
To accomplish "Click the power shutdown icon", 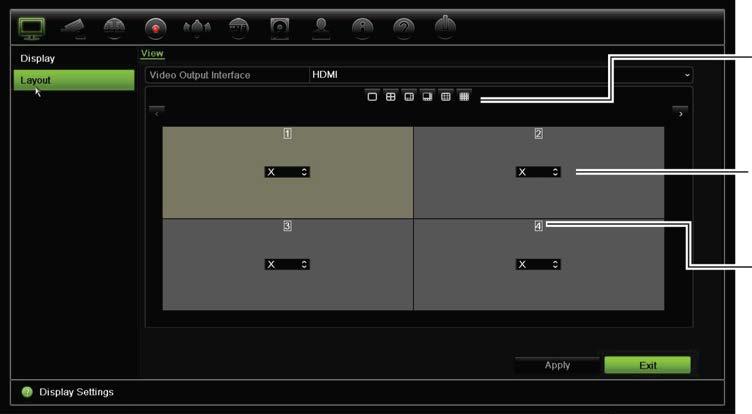I will click(445, 27).
